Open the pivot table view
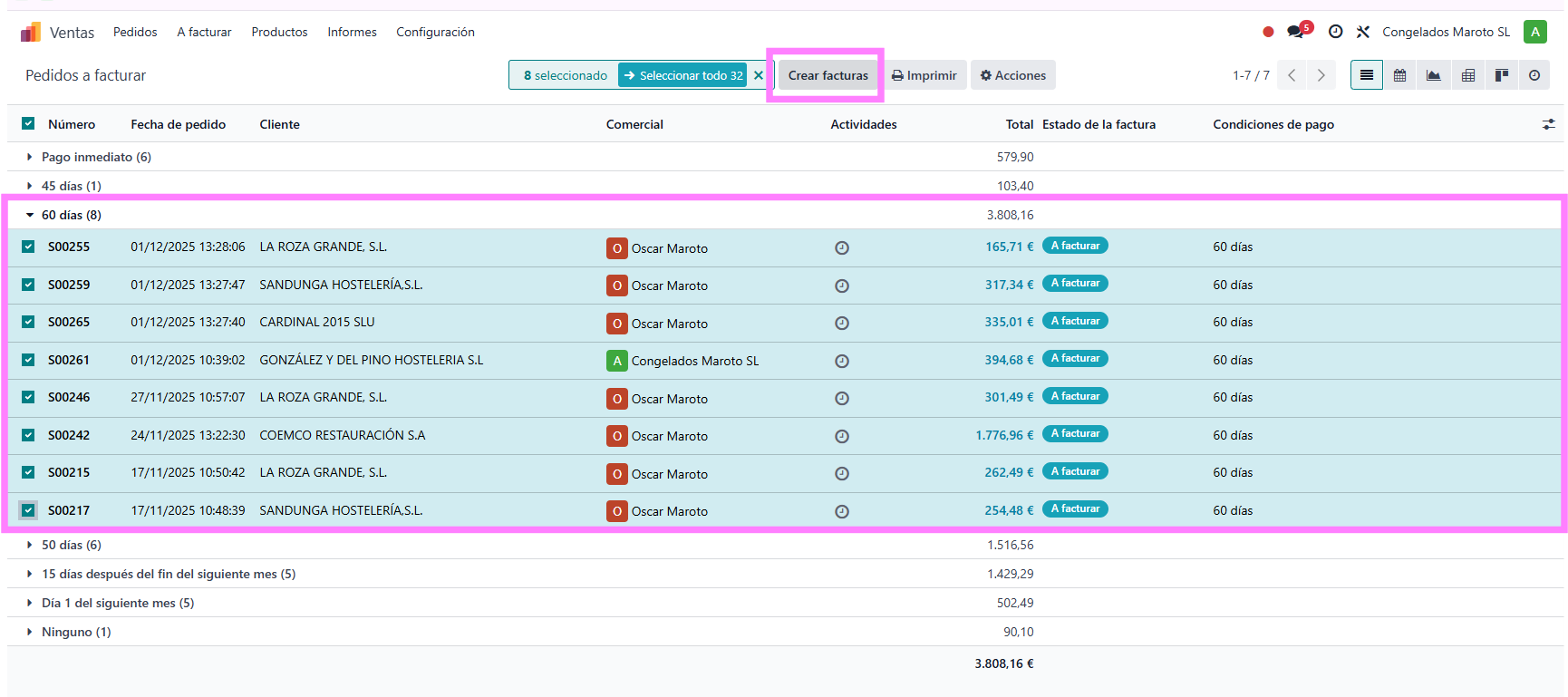This screenshot has width=1568, height=697. tap(1467, 75)
